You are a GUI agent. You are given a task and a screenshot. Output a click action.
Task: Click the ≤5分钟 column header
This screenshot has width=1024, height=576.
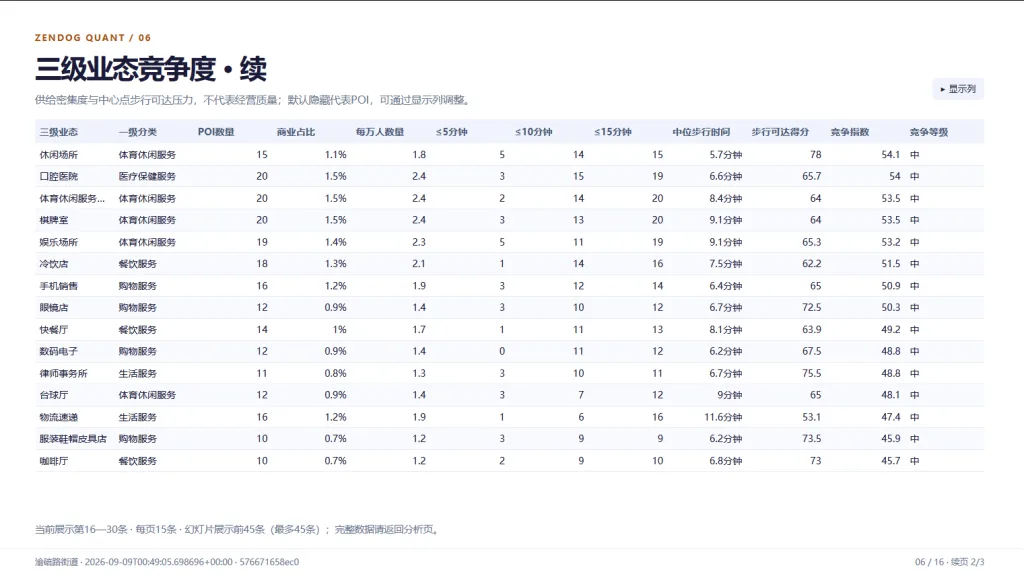click(x=452, y=132)
